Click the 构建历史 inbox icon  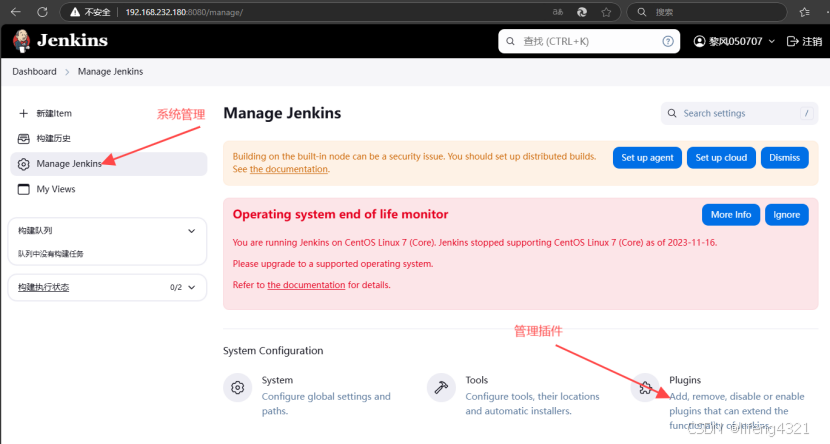(x=23, y=139)
